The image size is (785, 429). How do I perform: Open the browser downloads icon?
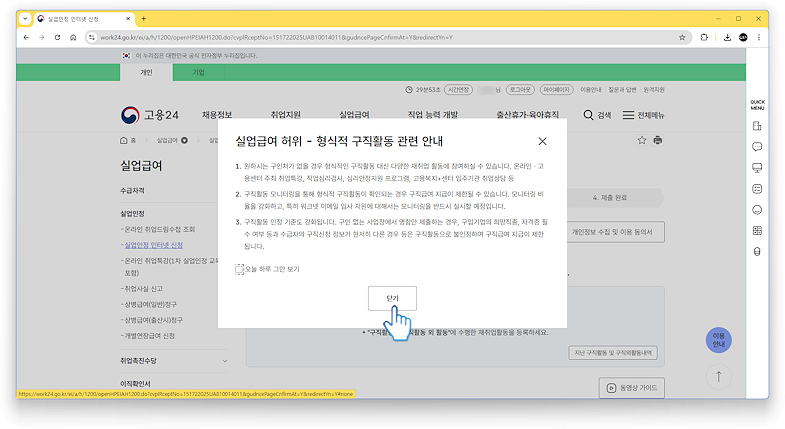(727, 38)
